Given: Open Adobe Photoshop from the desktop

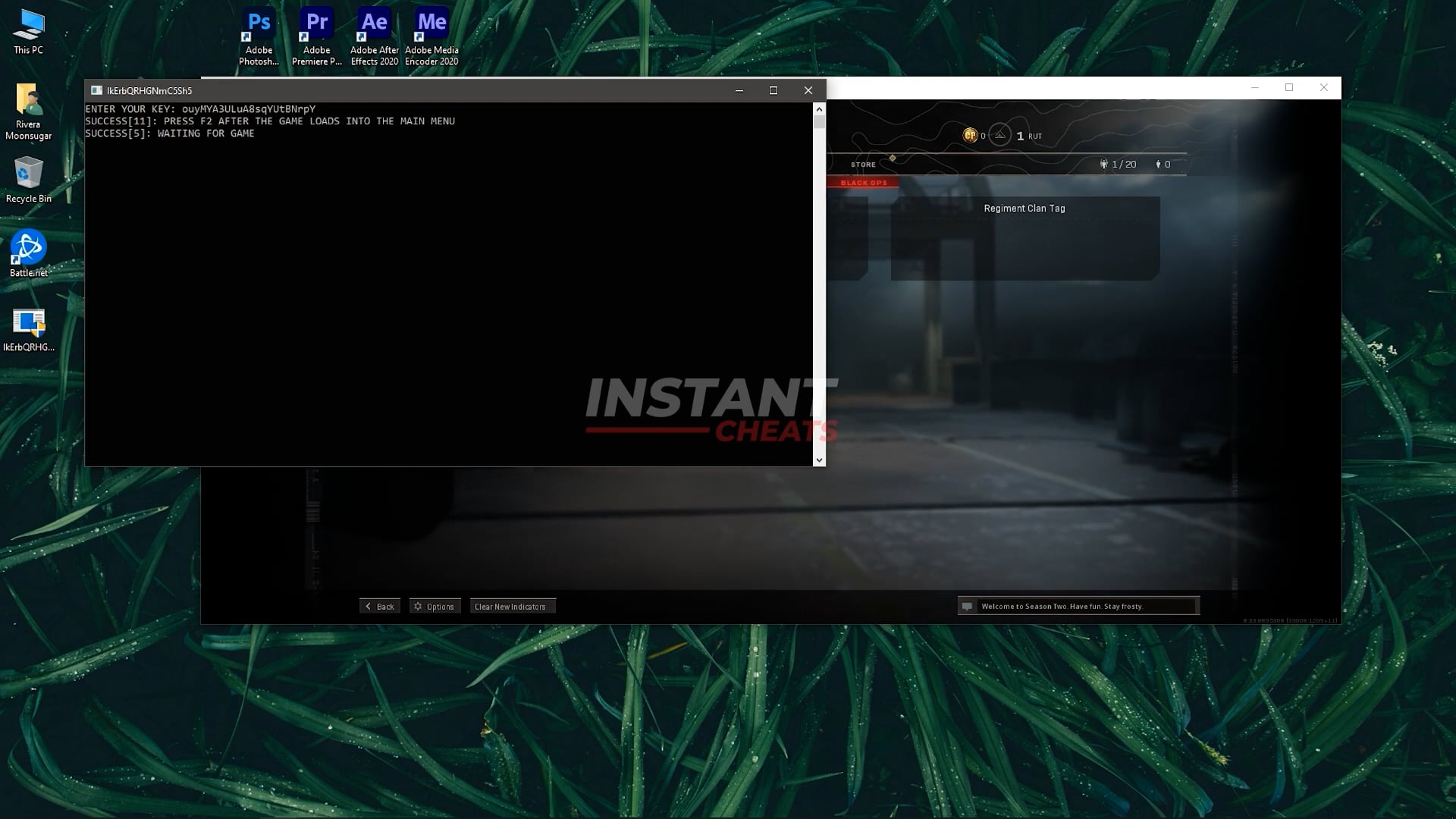Looking at the screenshot, I should (x=258, y=23).
